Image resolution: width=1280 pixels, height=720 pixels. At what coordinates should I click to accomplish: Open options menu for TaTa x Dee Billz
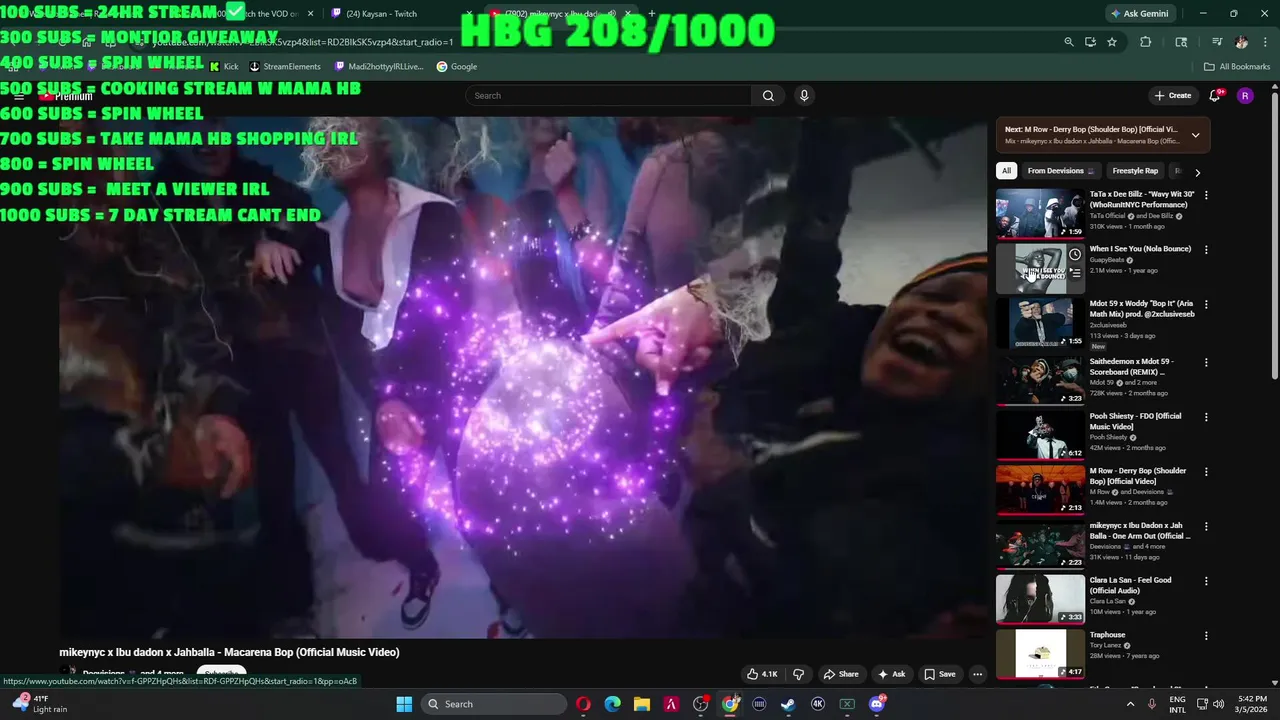pos(1206,195)
